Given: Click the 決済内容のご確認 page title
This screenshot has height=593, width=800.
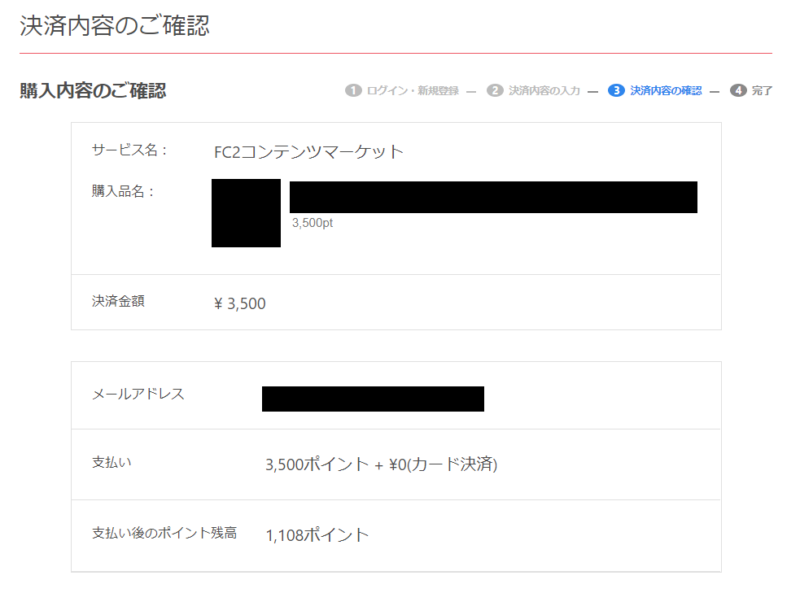Looking at the screenshot, I should click(114, 26).
